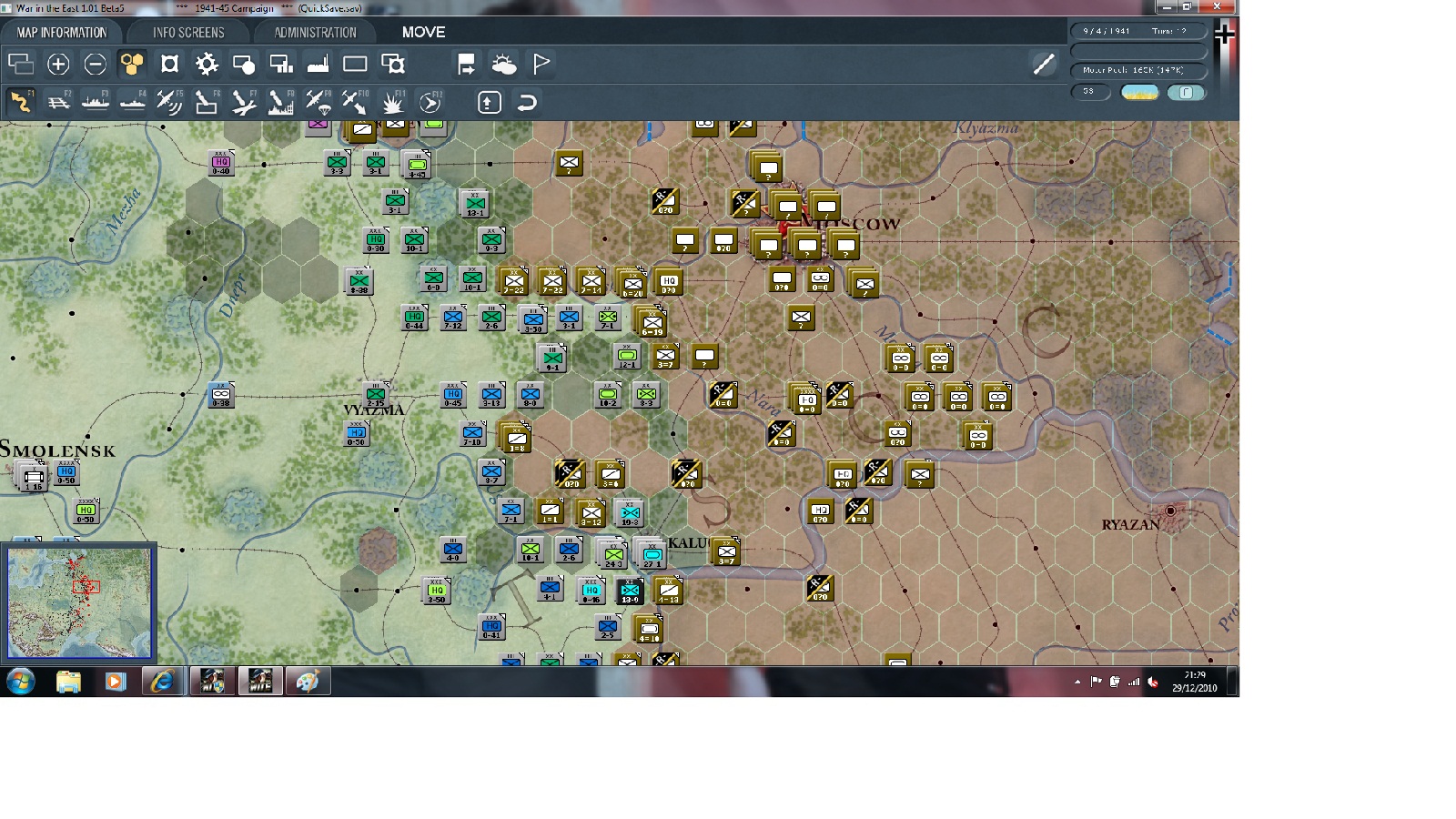Select the F2 rail mode
This screenshot has width=1456, height=819.
click(58, 102)
